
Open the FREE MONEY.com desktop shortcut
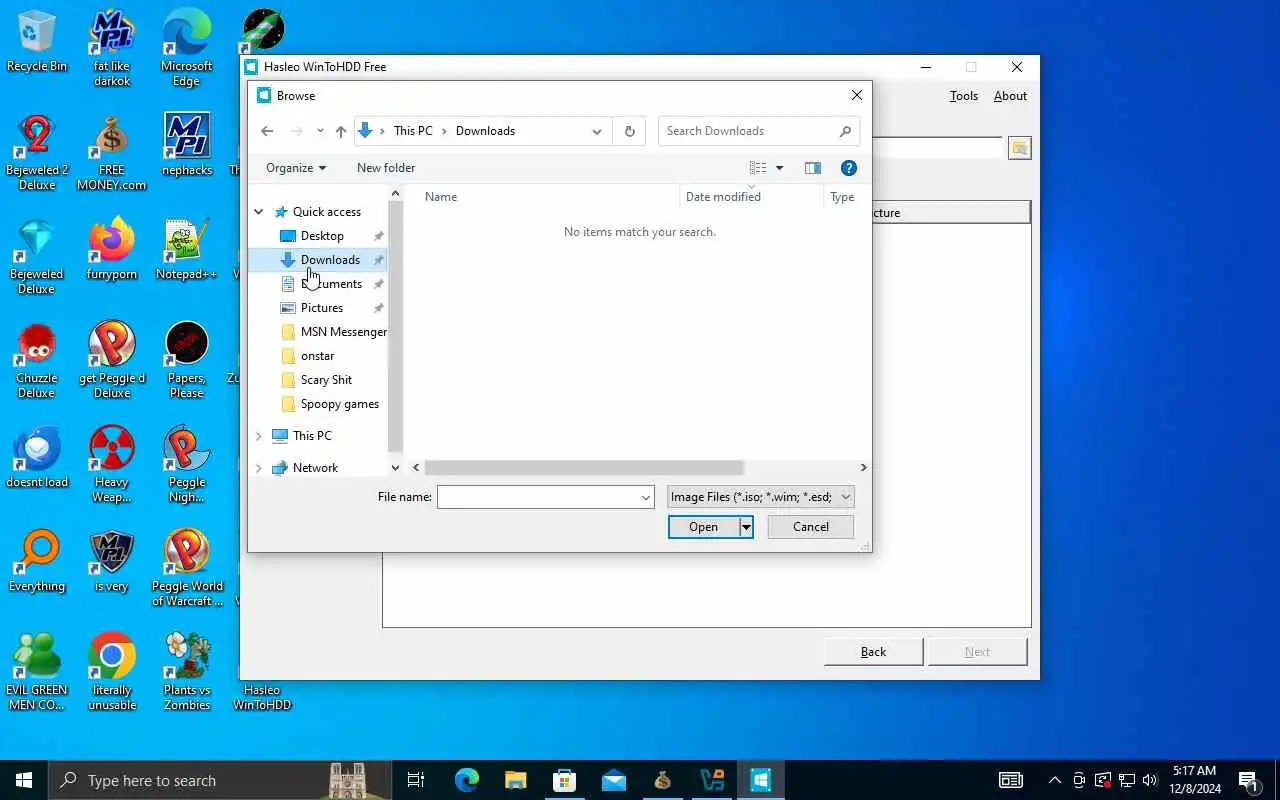(x=112, y=152)
